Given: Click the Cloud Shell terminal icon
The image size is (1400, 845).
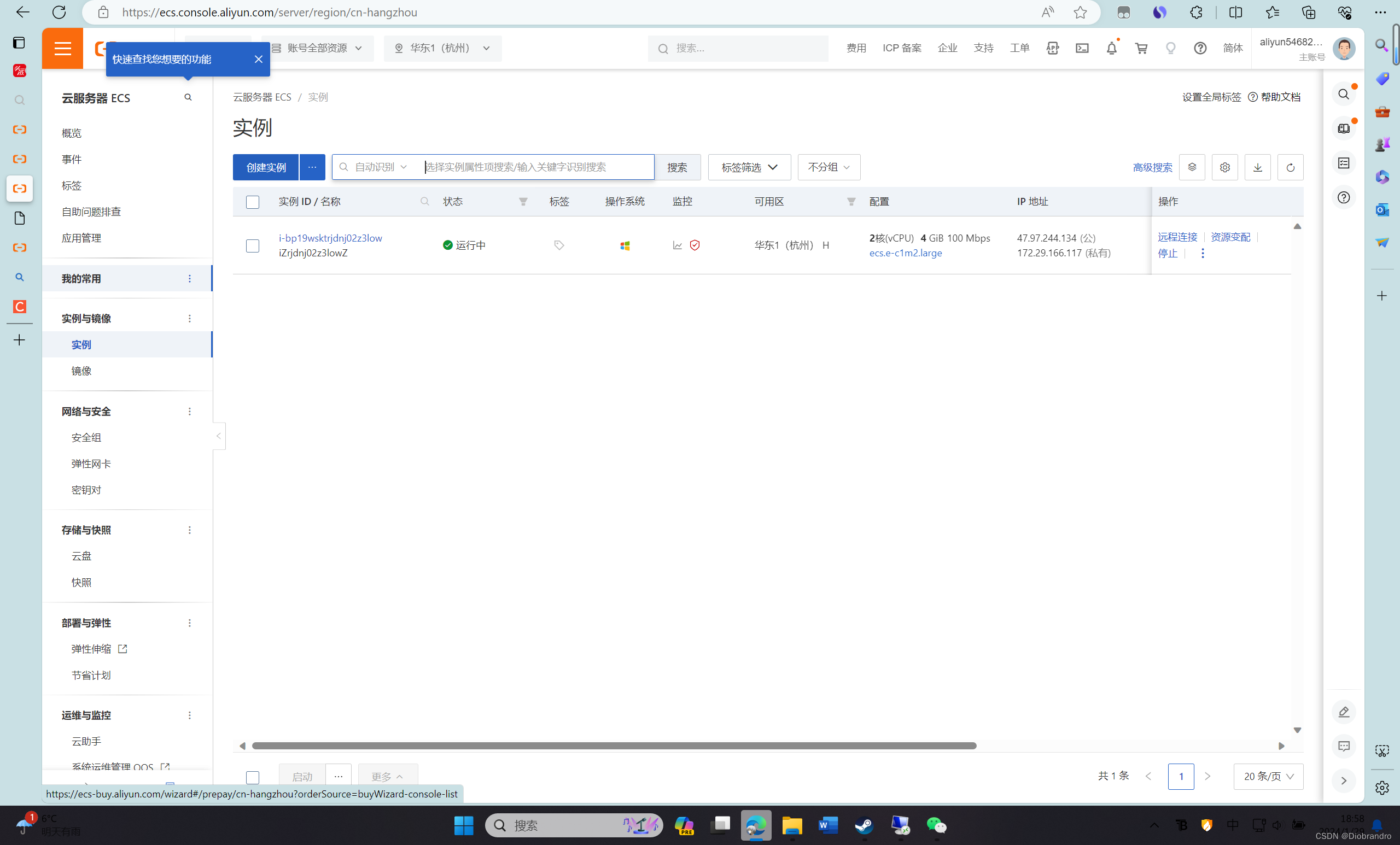Looking at the screenshot, I should [1082, 48].
